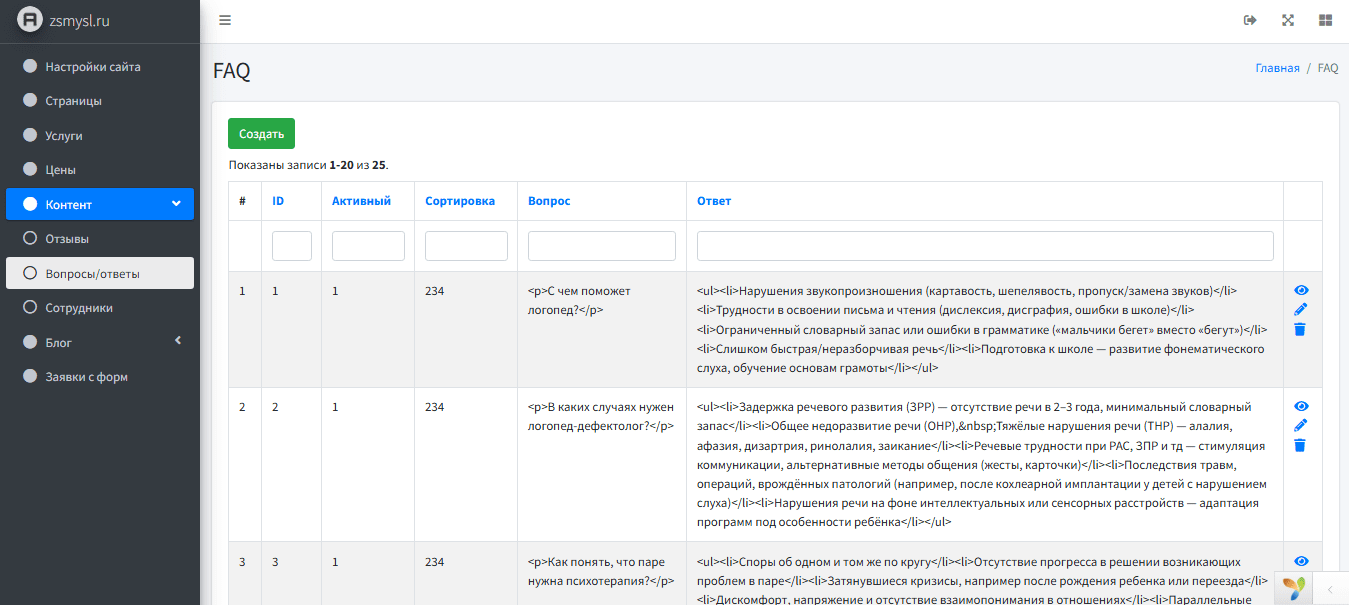Edit FAQ row 1 with pencil icon

tap(1300, 310)
